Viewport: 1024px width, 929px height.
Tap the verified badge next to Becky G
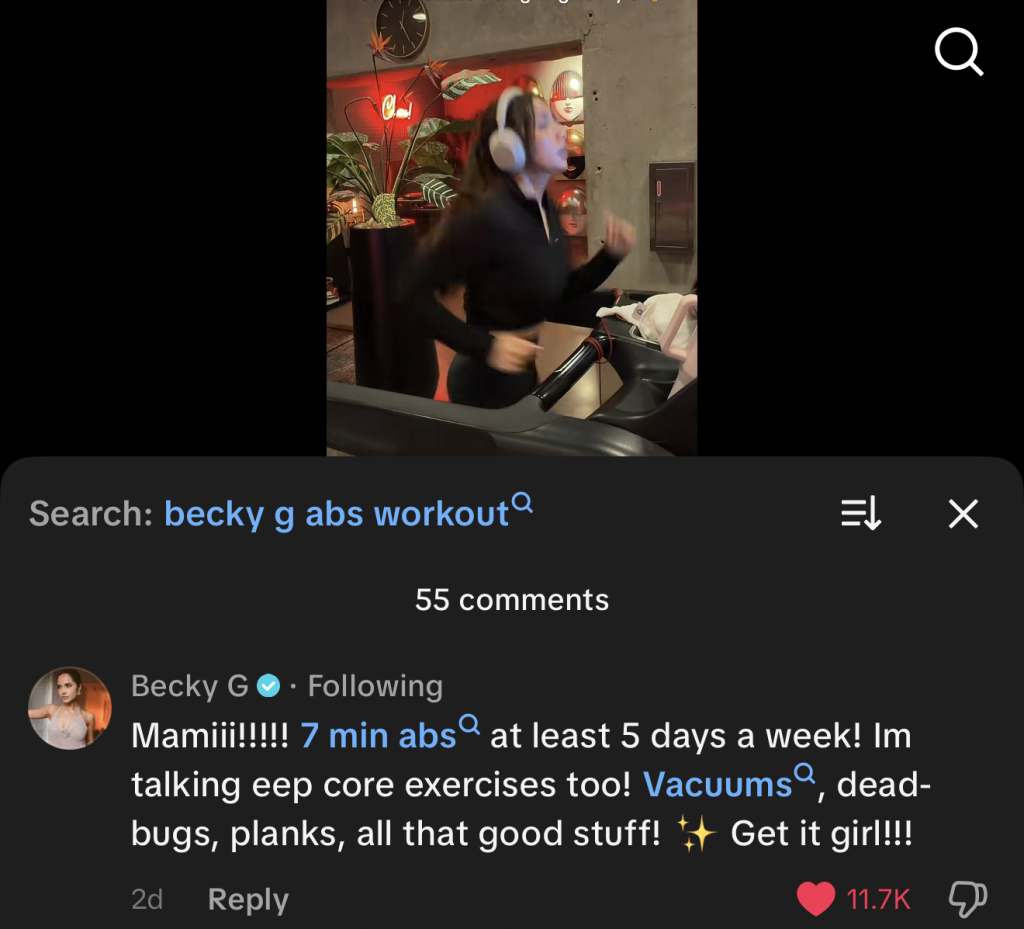[x=268, y=687]
